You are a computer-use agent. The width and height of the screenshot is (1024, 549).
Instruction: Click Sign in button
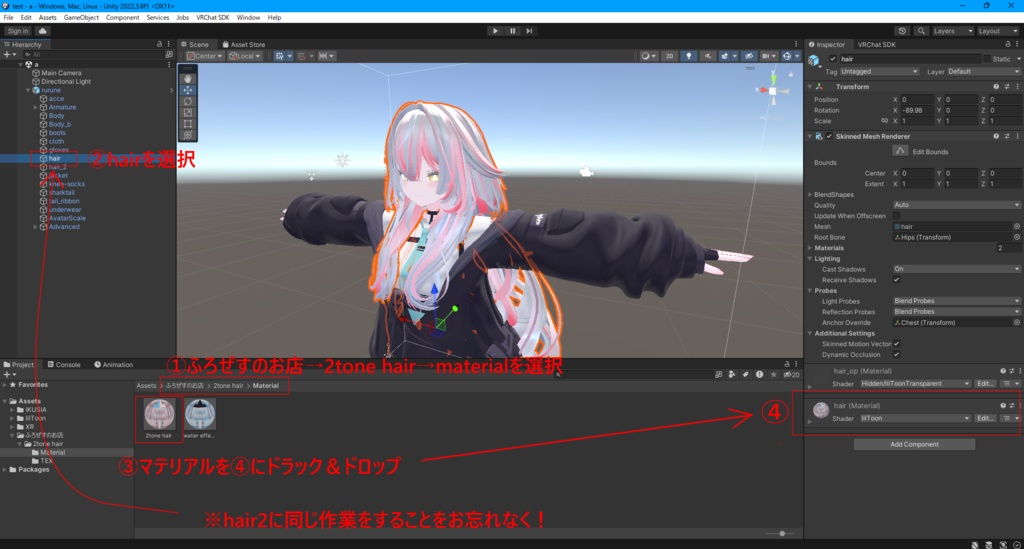[x=18, y=31]
